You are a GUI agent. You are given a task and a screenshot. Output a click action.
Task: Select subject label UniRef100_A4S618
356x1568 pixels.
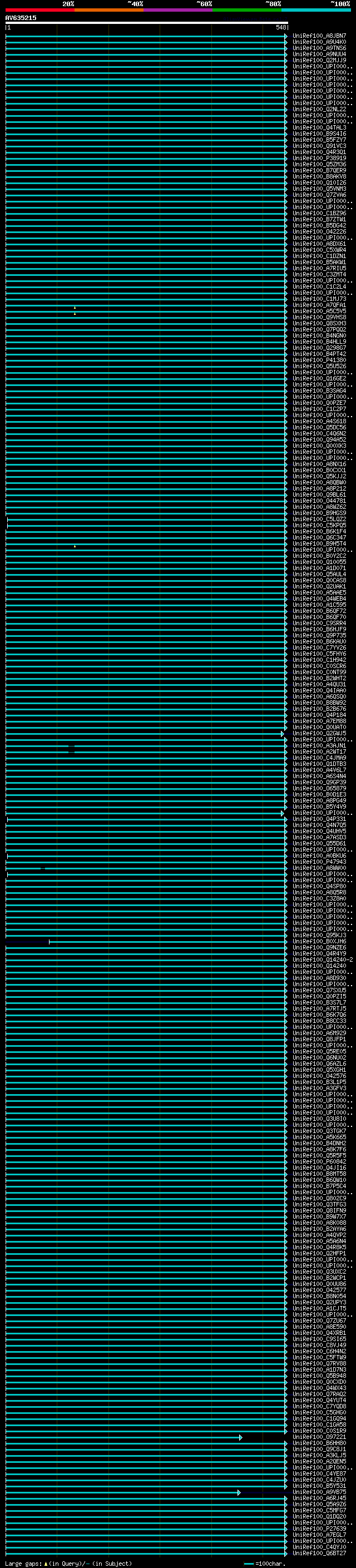pos(319,421)
